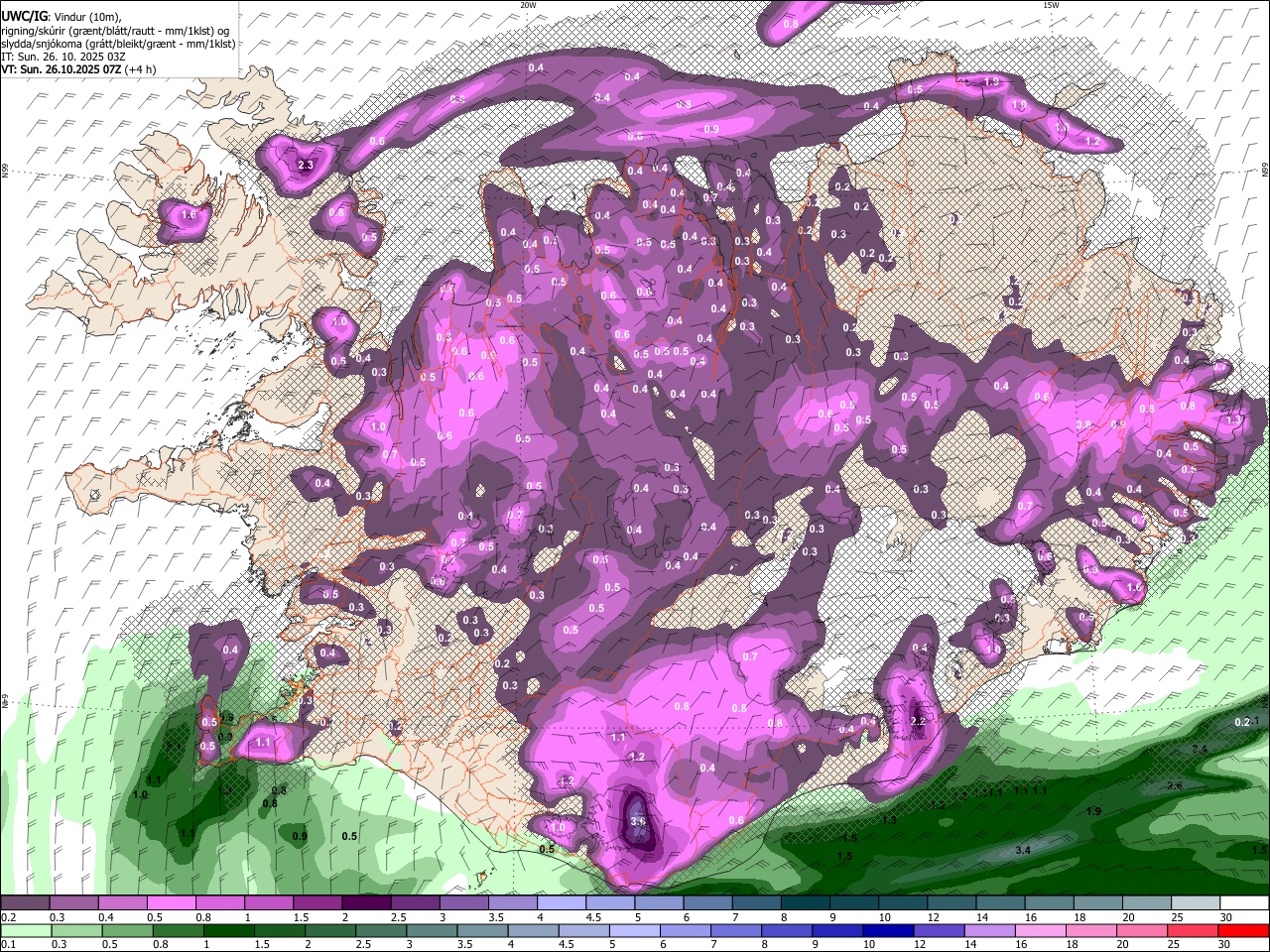1270x952 pixels.
Task: Click the 0.2 swatch in the purple legend row
Action: click(25, 903)
